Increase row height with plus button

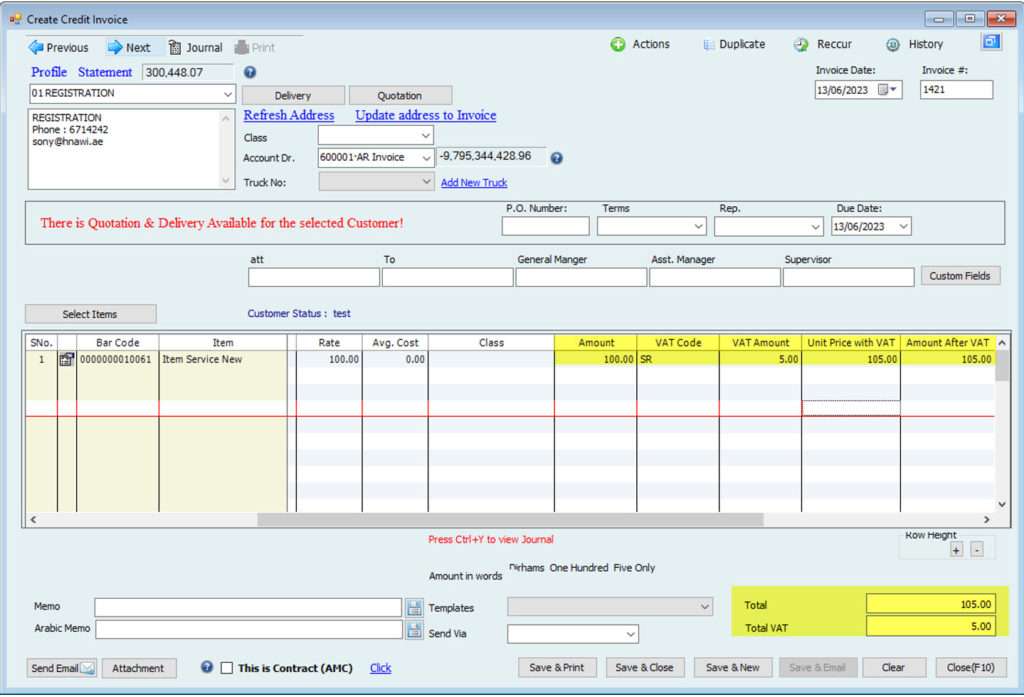[956, 550]
